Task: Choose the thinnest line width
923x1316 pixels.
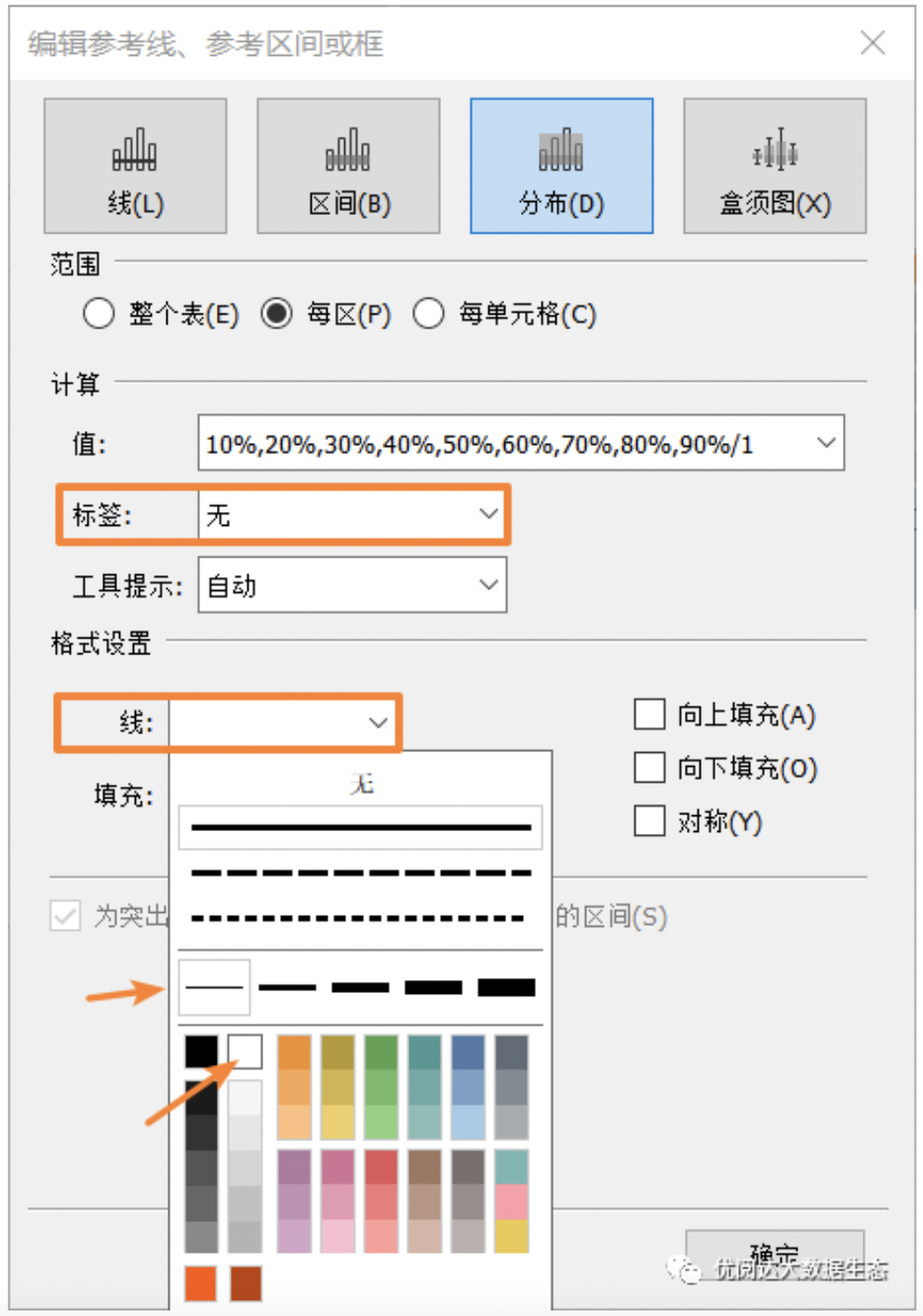Action: [214, 987]
